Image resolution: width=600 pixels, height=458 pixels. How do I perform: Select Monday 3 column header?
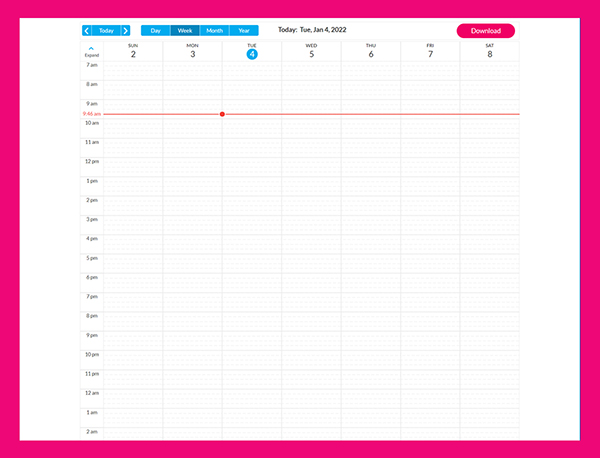click(x=192, y=51)
